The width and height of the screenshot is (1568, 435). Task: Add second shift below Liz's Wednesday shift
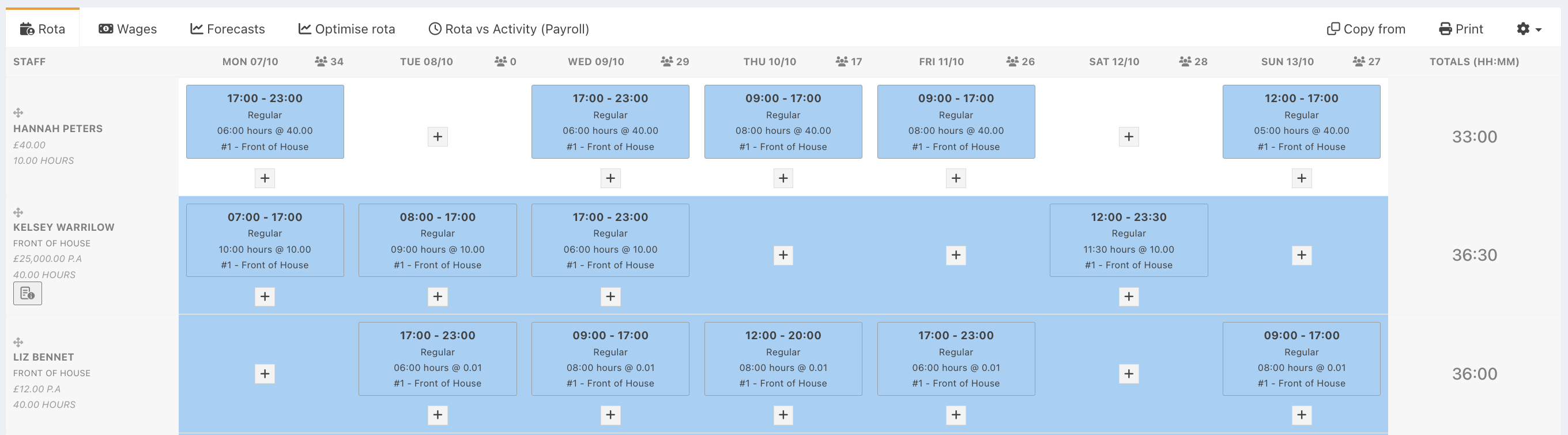[x=610, y=415]
